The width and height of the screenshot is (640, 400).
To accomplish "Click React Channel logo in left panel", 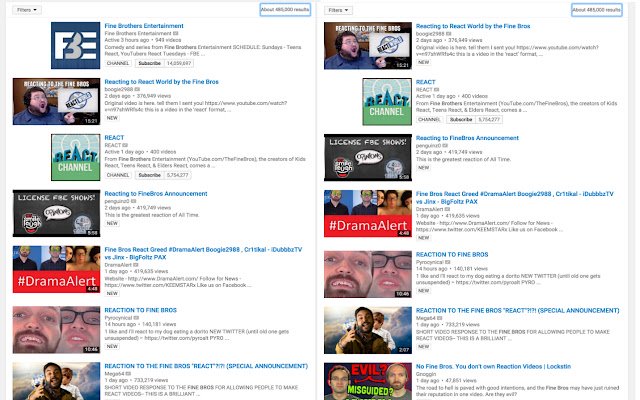I will 76,157.
